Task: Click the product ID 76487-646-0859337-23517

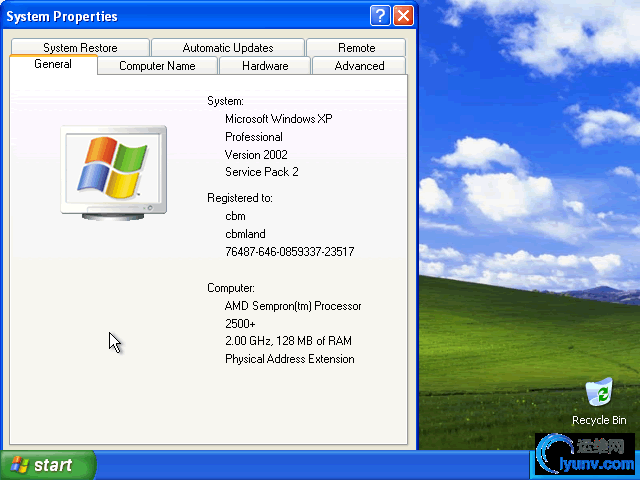Action: (x=289, y=251)
